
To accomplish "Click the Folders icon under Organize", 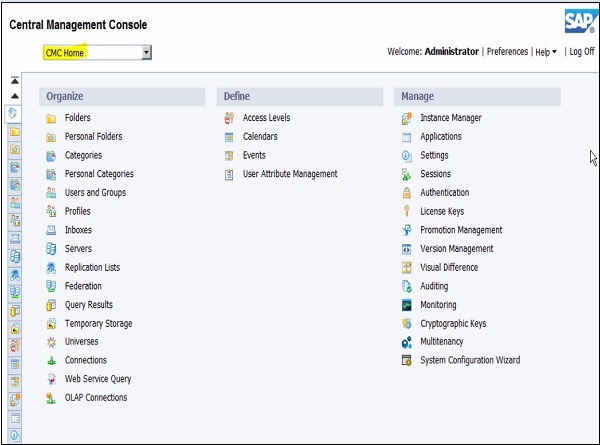I will click(x=51, y=118).
